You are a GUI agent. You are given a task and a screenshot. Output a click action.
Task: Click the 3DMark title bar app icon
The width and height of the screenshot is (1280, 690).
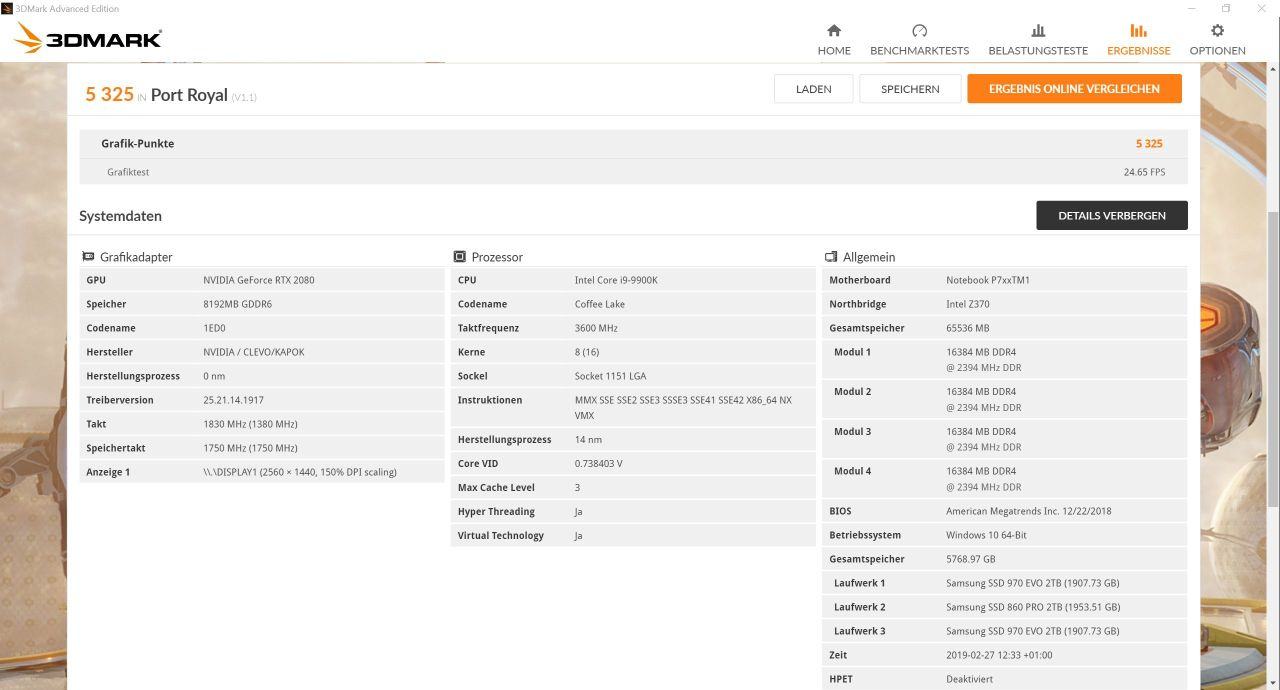coord(7,8)
